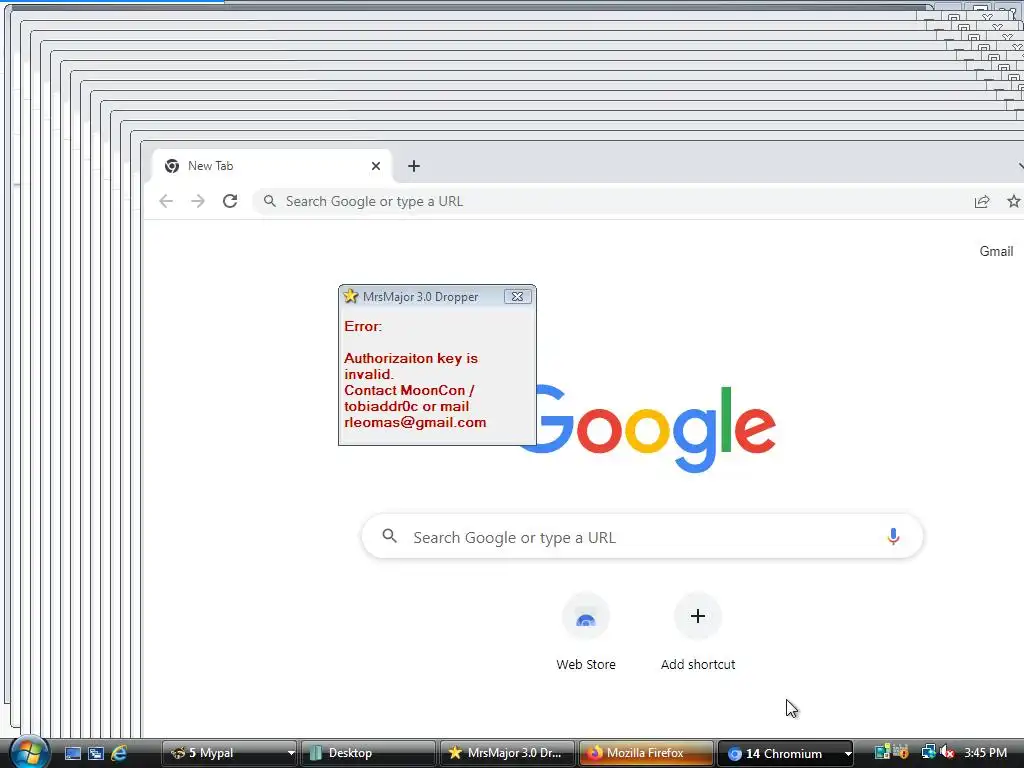
Task: Close the MrsMajor 3.0 Dropper dialog
Action: [x=517, y=296]
